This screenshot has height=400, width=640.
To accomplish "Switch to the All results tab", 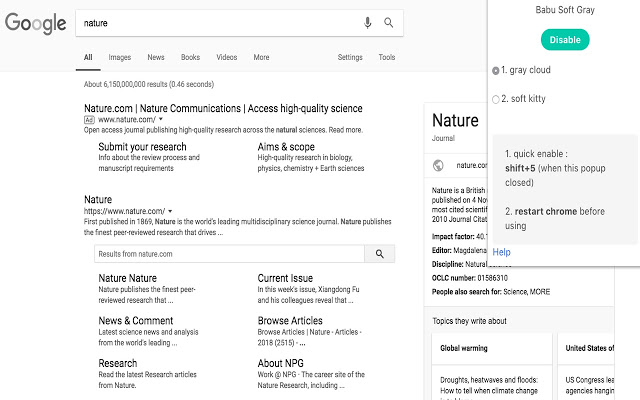I will pyautogui.click(x=88, y=57).
